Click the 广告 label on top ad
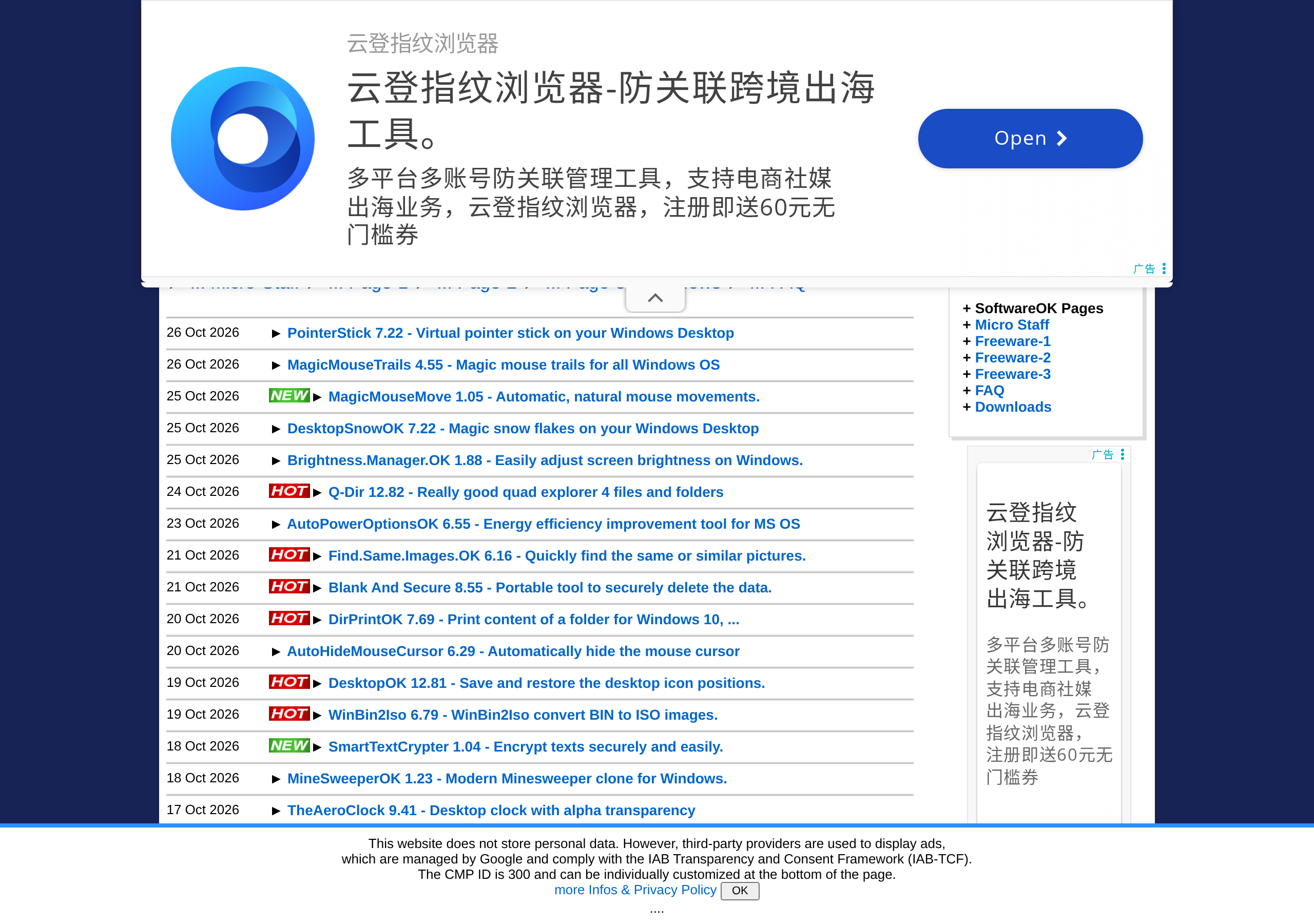Image resolution: width=1314 pixels, height=924 pixels. 1144,269
